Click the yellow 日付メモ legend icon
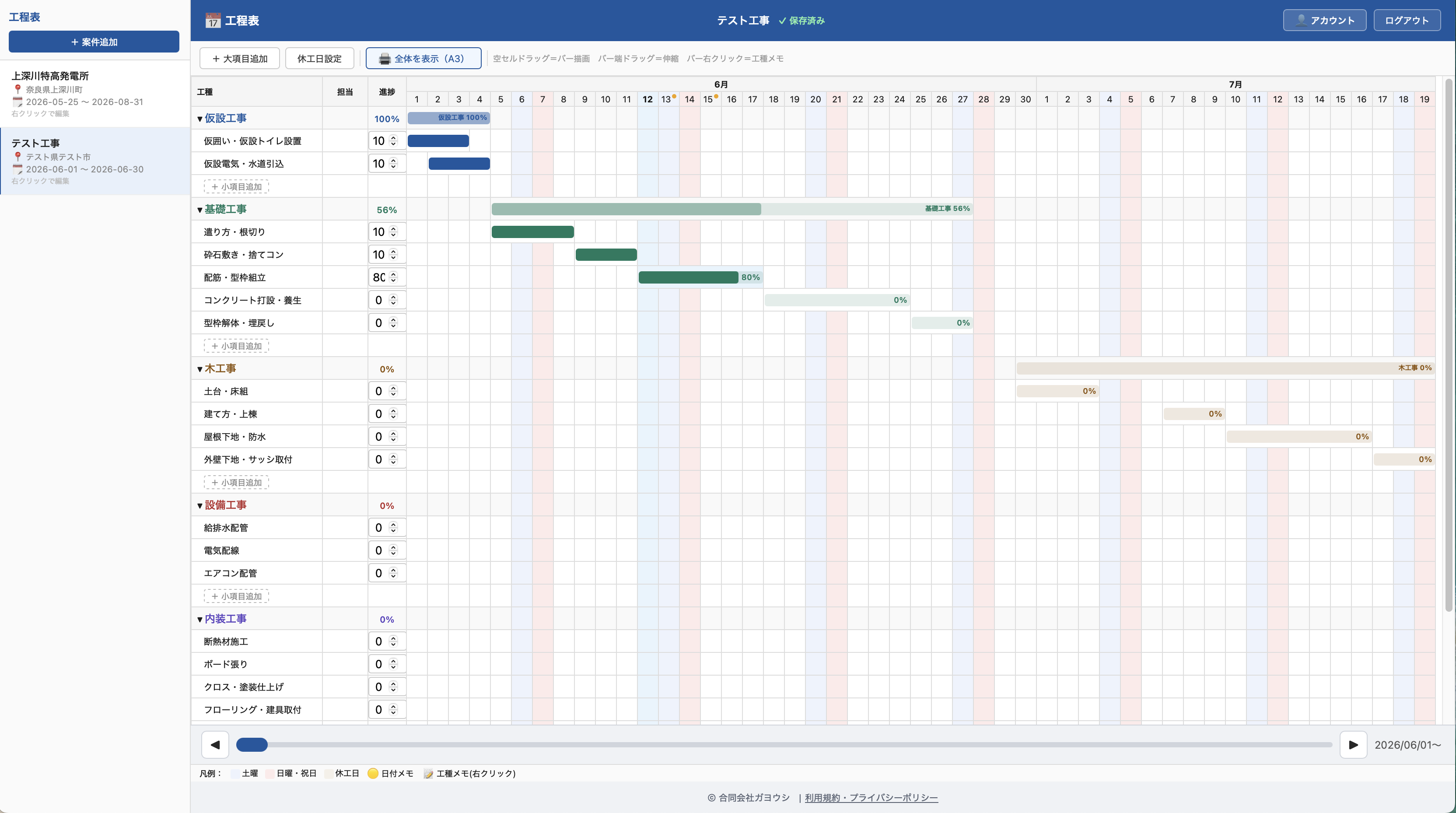This screenshot has height=813, width=1456. [x=373, y=774]
